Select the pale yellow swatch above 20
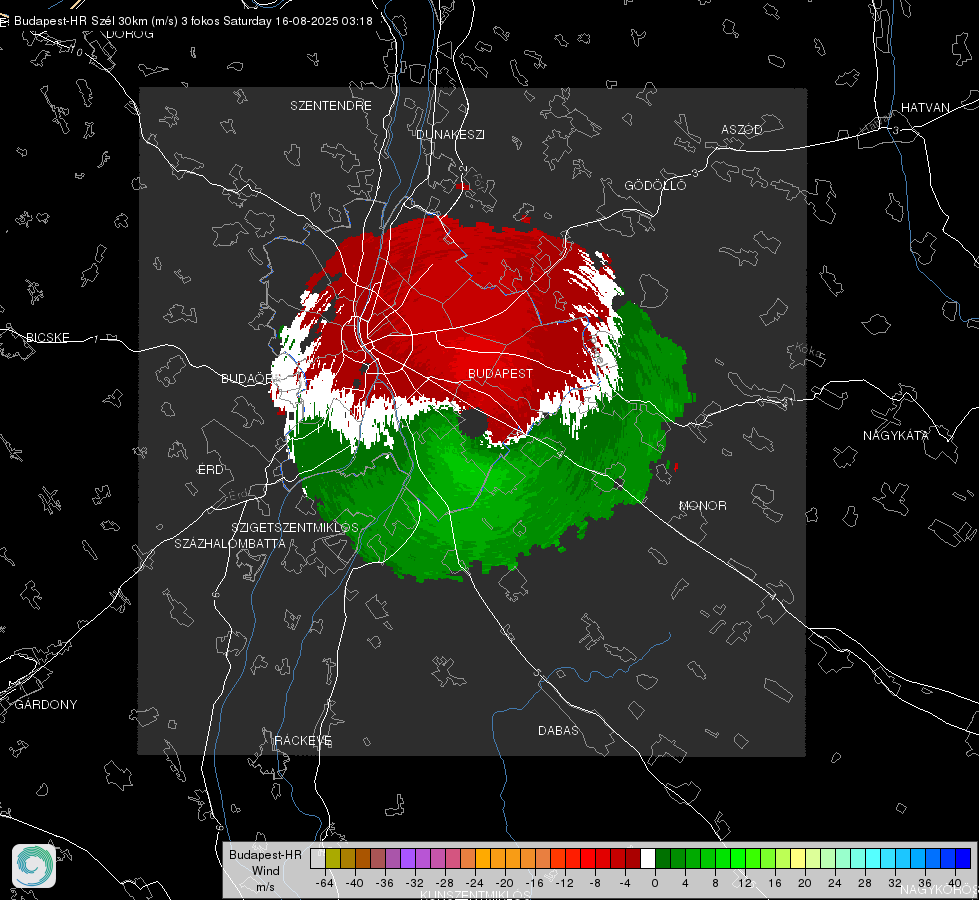The width and height of the screenshot is (979, 900). 798,859
